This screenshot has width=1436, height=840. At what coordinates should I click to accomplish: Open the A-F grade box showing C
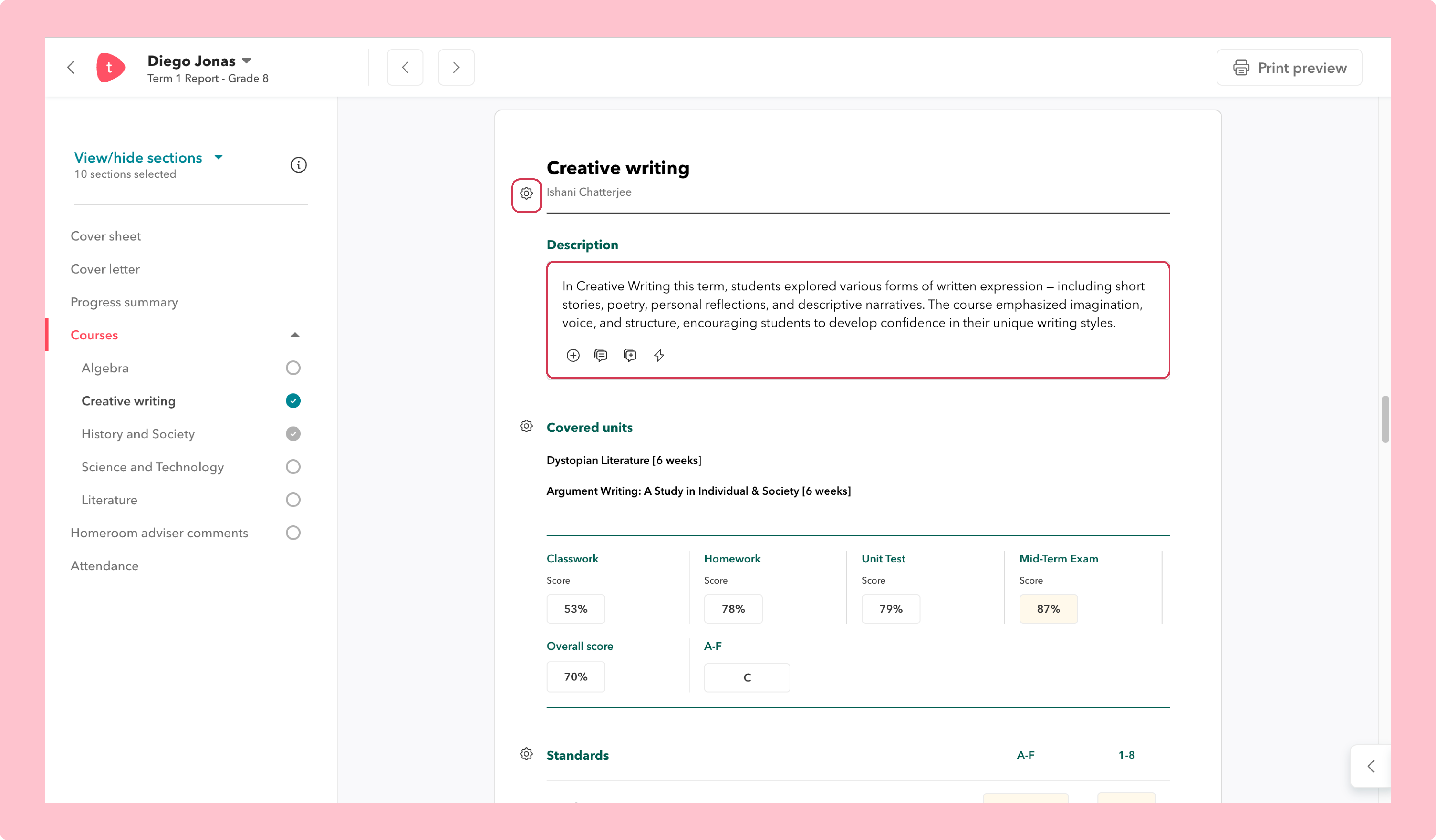(x=747, y=678)
